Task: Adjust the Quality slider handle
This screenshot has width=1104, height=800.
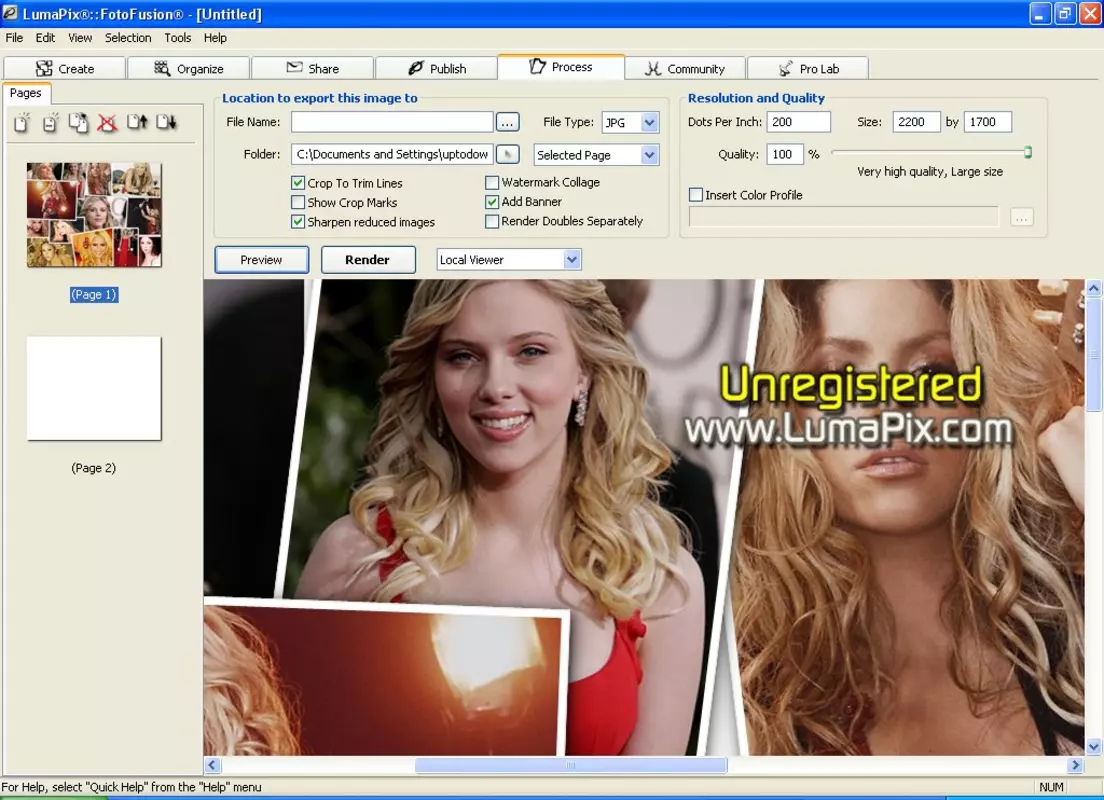Action: coord(1028,152)
